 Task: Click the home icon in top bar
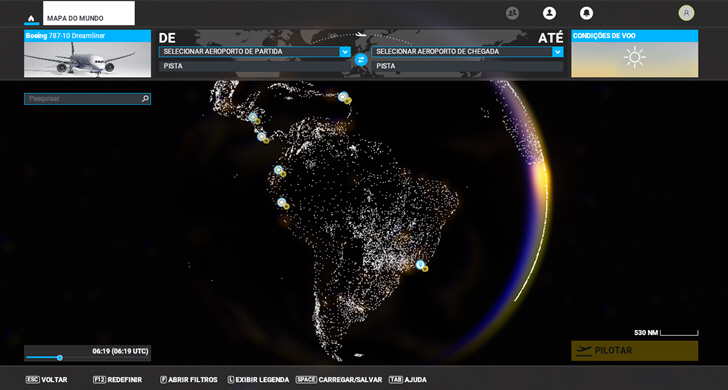click(31, 19)
